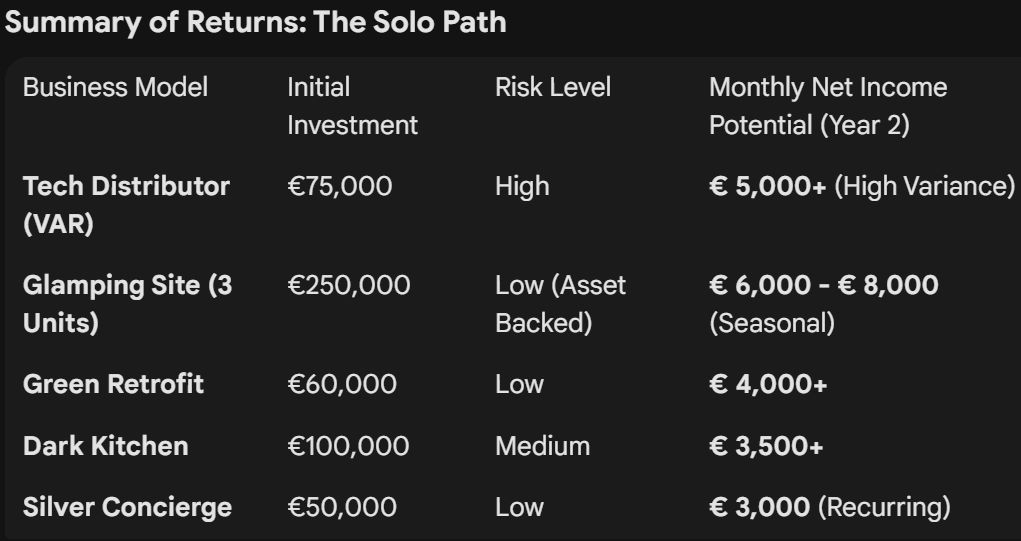
Task: Click the Dark Kitchen row label
Action: pos(105,445)
